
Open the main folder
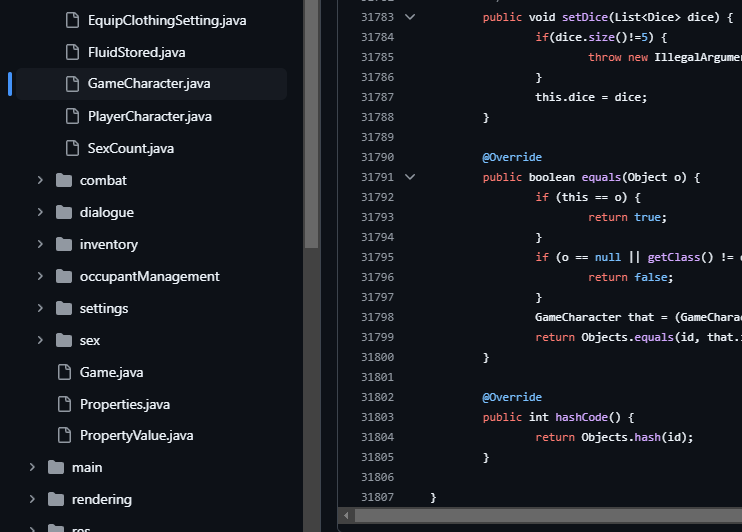pyautogui.click(x=87, y=468)
